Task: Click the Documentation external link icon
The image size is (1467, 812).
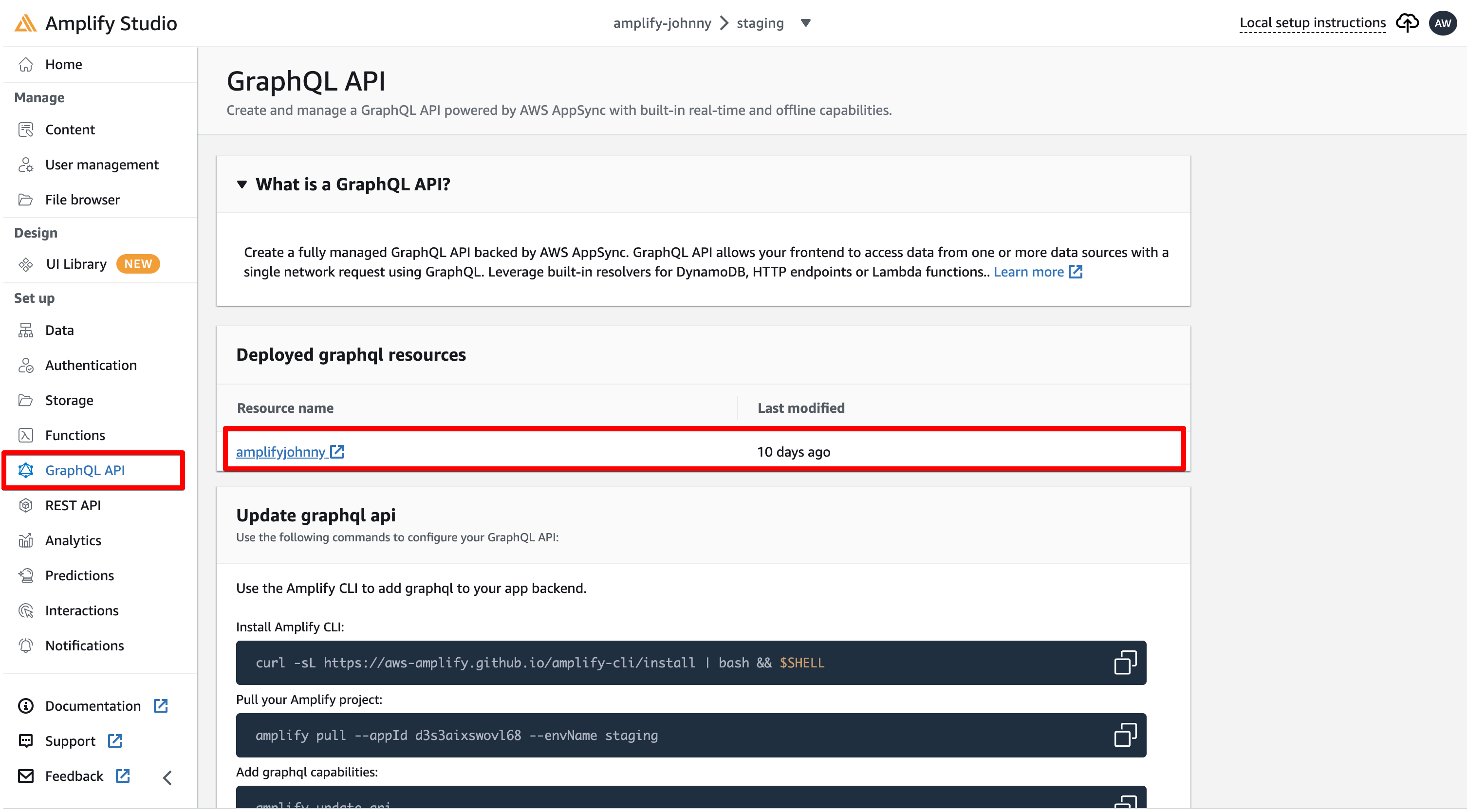Action: pyautogui.click(x=161, y=706)
